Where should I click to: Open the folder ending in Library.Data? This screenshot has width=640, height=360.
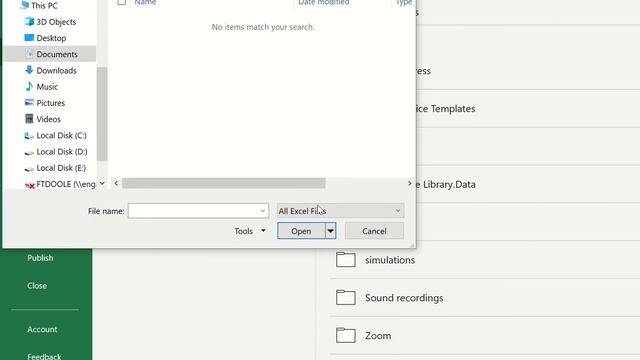pyautogui.click(x=446, y=184)
